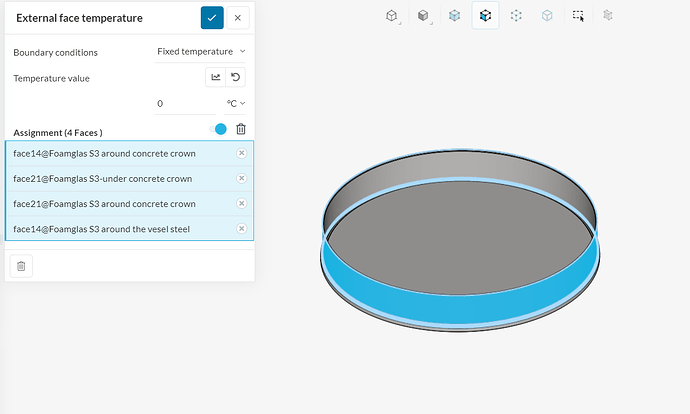Click the temperature value input field
Screen dimensions: 690x414
pyautogui.click(x=185, y=103)
